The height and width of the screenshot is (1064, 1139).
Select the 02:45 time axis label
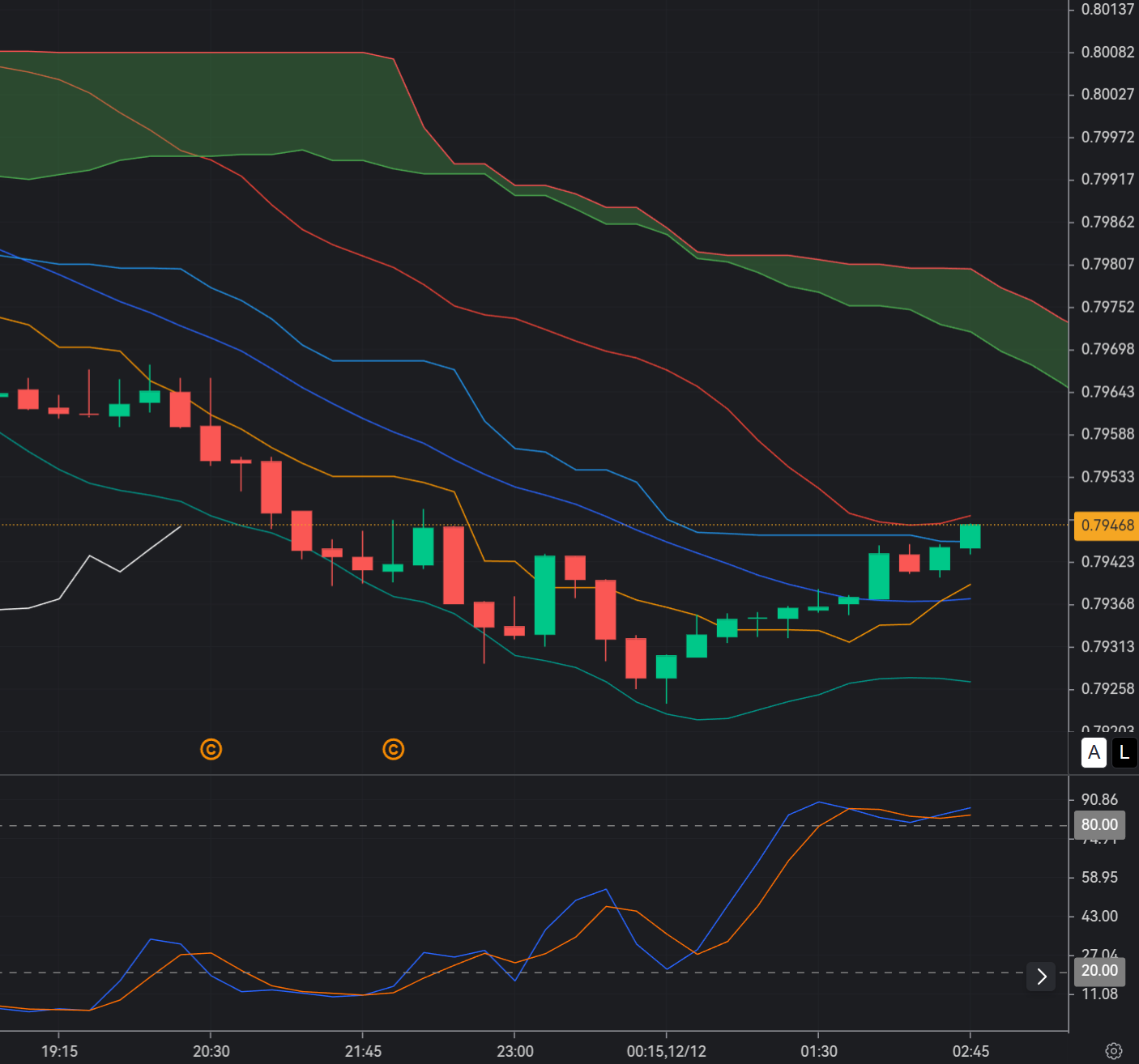pos(972,1051)
